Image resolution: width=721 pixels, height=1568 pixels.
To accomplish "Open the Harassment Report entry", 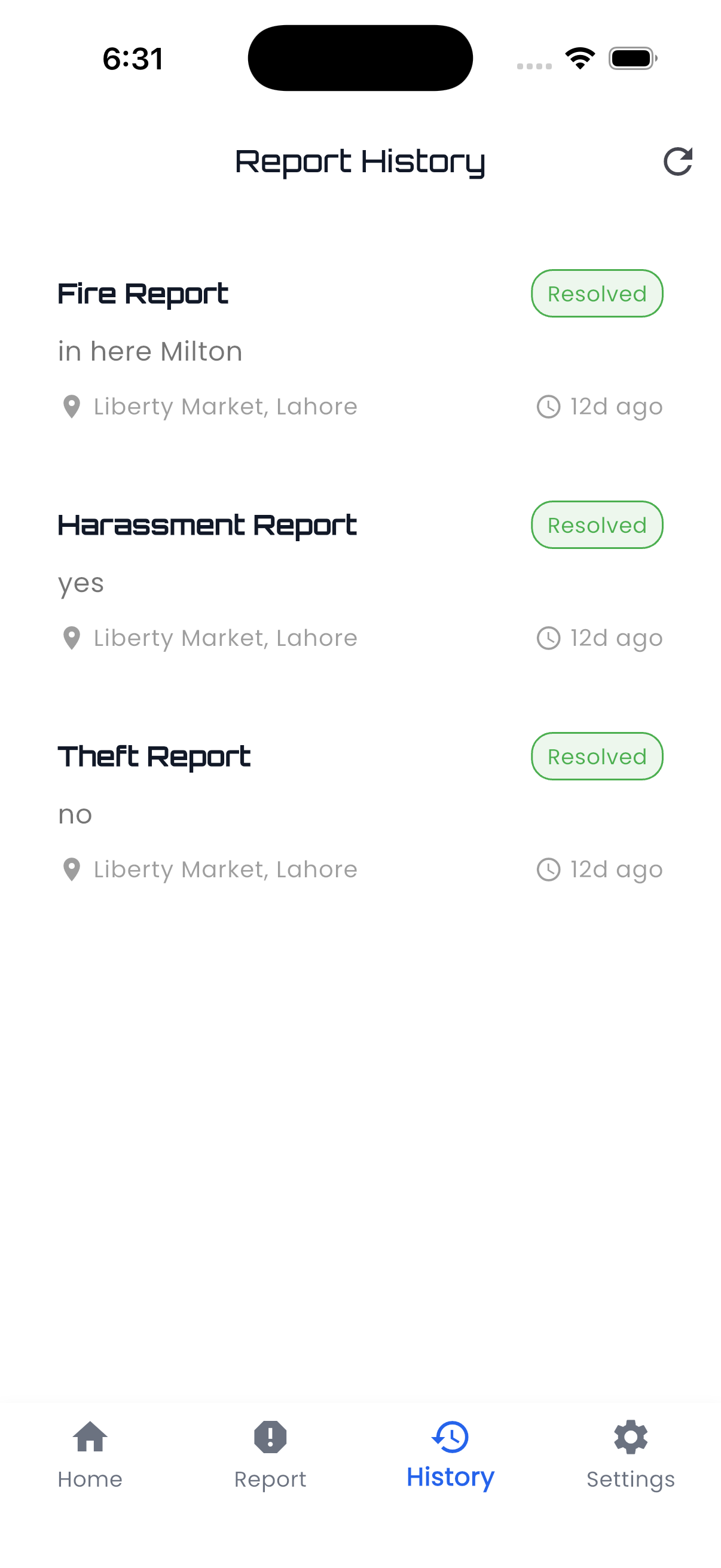I will pos(207,525).
